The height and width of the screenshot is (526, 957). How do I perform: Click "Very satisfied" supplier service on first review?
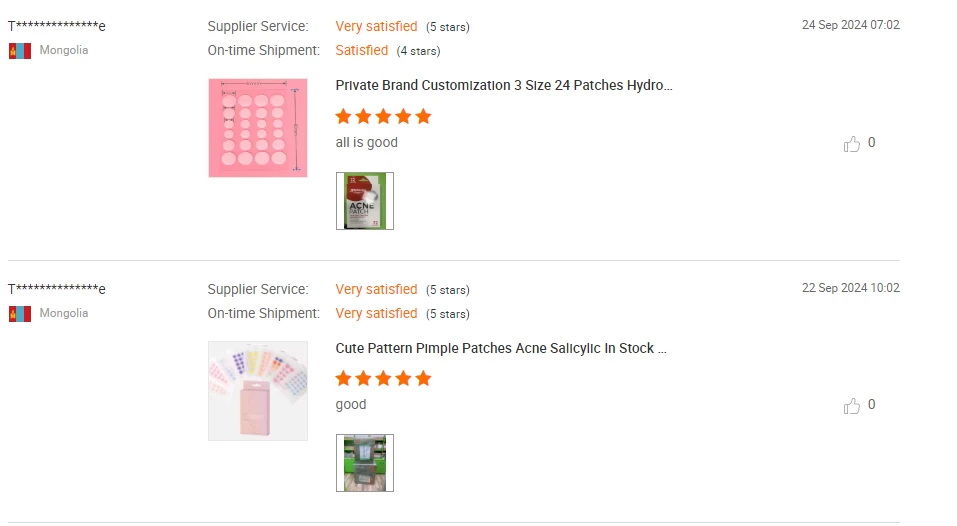[376, 26]
